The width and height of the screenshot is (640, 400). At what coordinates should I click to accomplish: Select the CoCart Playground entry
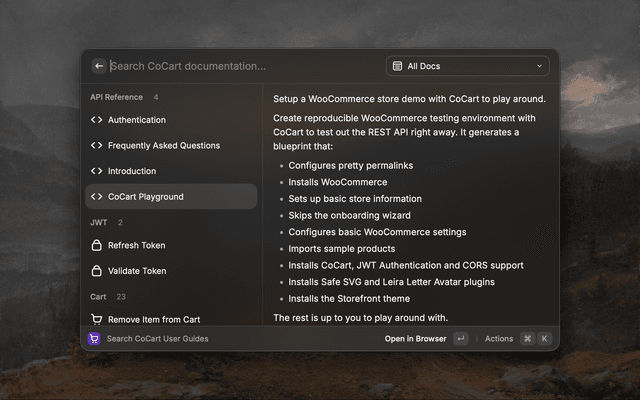pos(171,197)
